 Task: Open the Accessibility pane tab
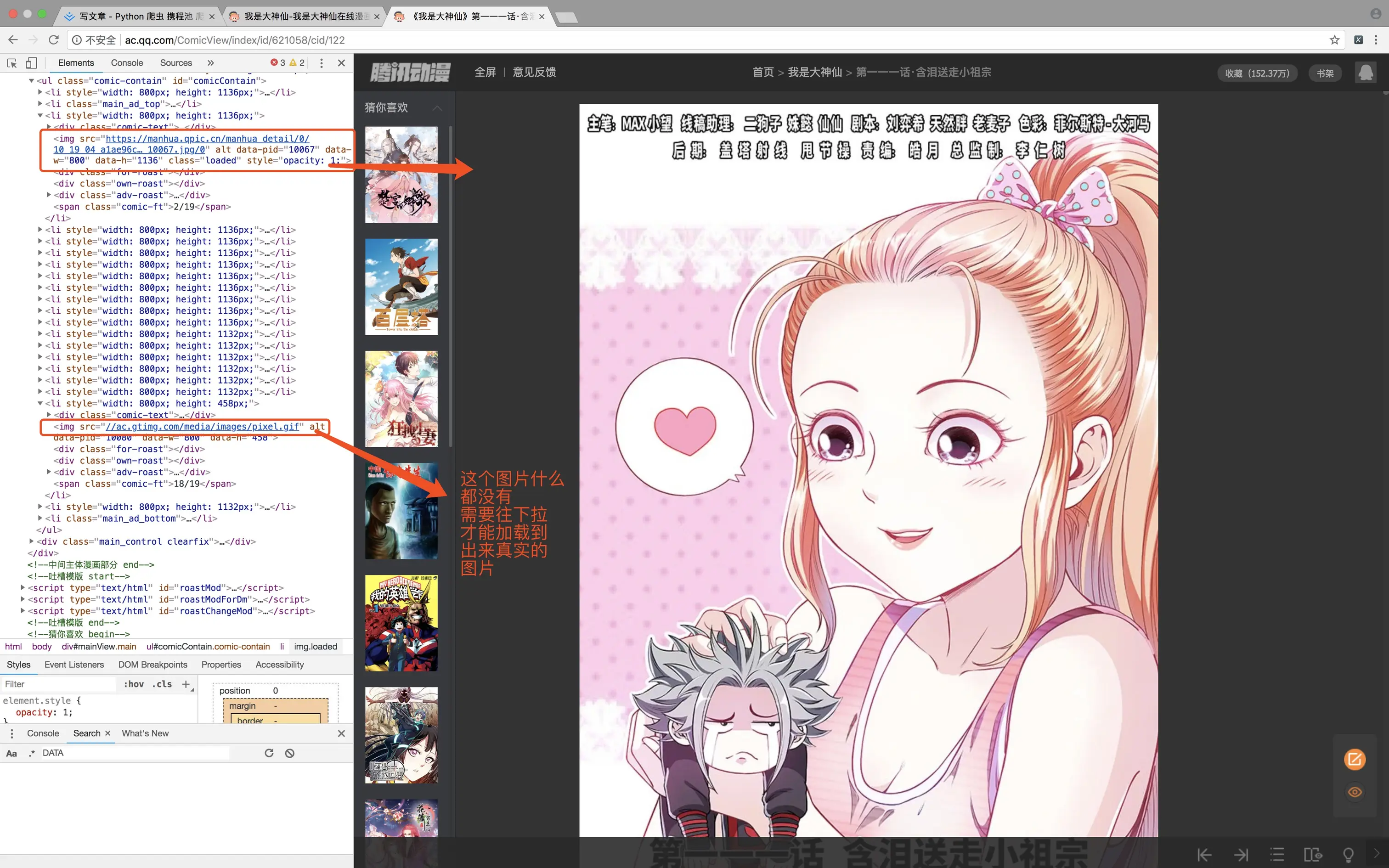[x=280, y=664]
